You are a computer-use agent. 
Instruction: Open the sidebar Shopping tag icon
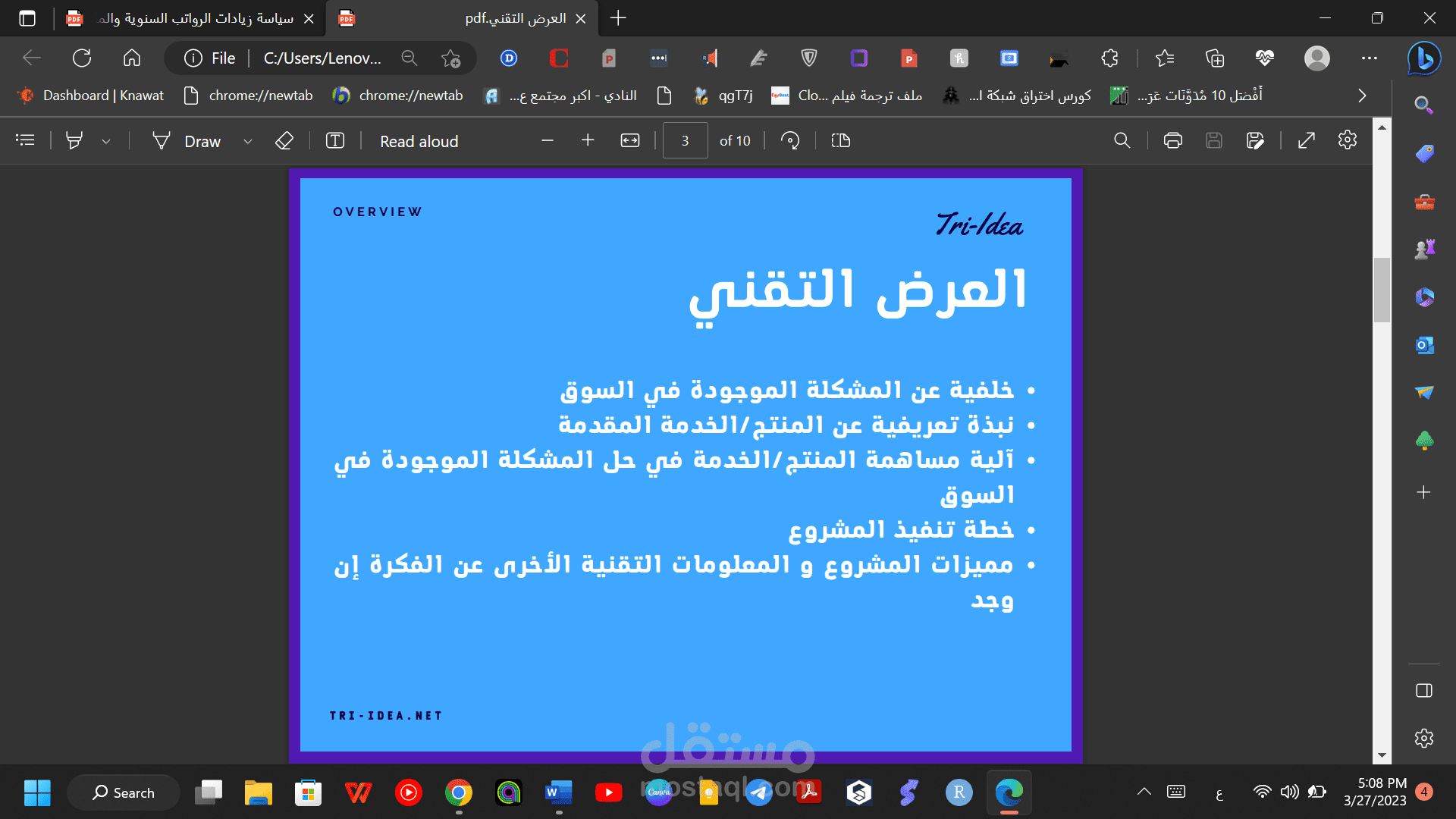[x=1424, y=154]
